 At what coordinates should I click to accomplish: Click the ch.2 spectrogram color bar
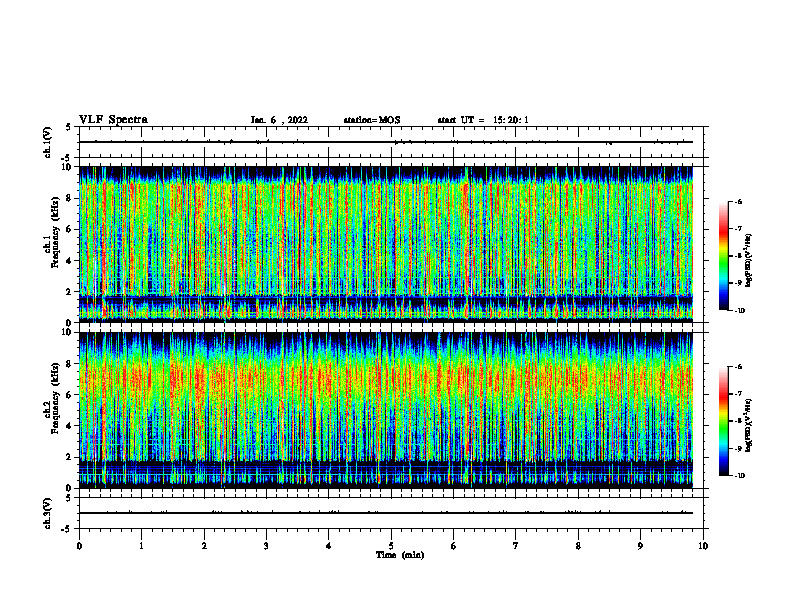point(724,421)
